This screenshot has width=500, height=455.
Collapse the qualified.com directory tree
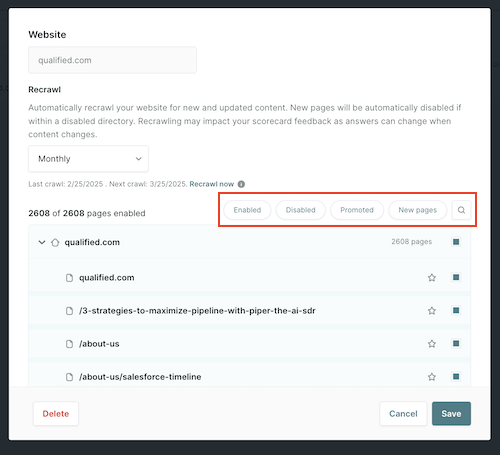click(42, 242)
